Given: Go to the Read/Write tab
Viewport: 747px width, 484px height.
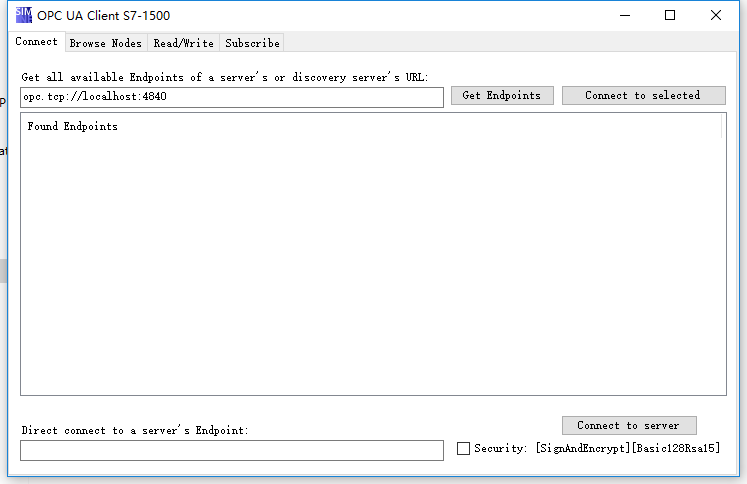Looking at the screenshot, I should (x=183, y=43).
